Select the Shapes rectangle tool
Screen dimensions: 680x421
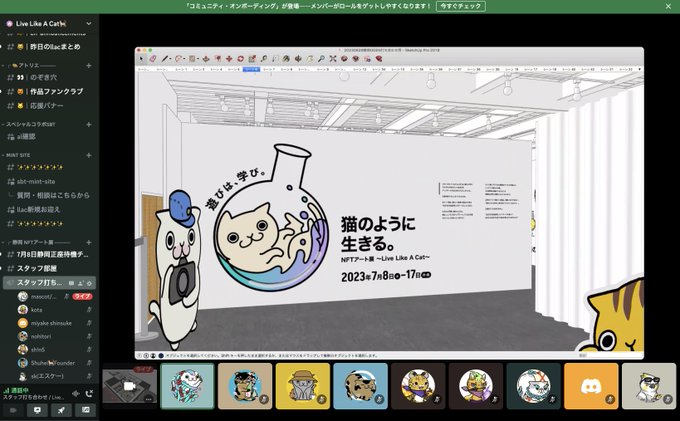click(x=192, y=59)
